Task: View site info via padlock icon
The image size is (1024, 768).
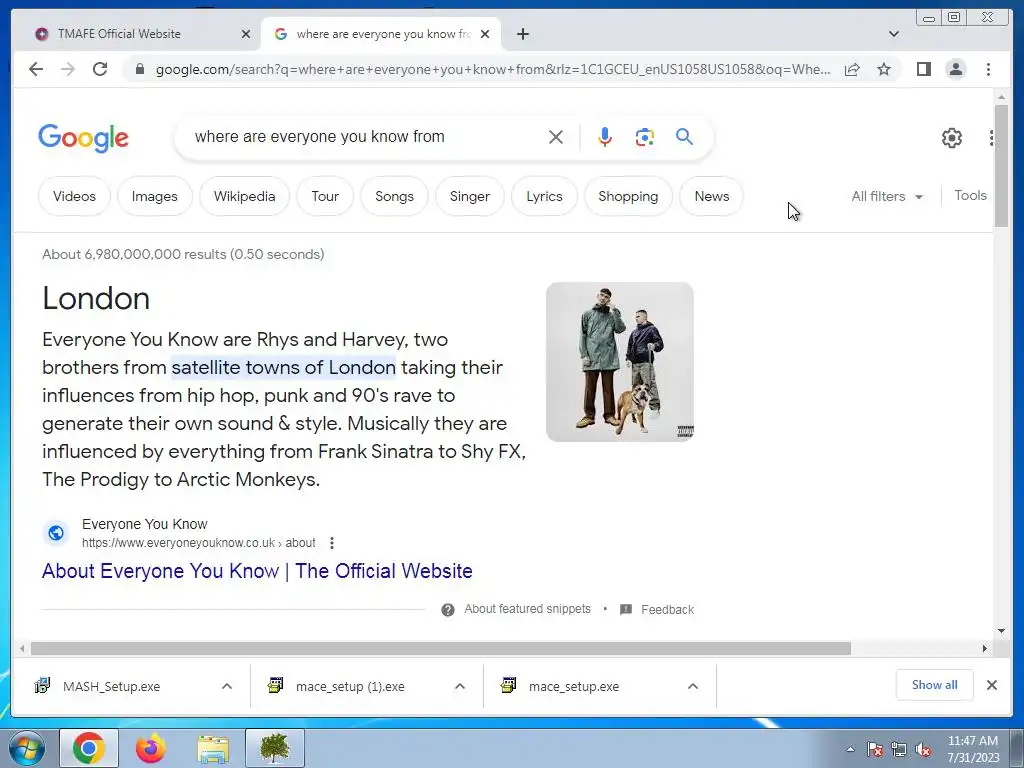Action: [139, 69]
